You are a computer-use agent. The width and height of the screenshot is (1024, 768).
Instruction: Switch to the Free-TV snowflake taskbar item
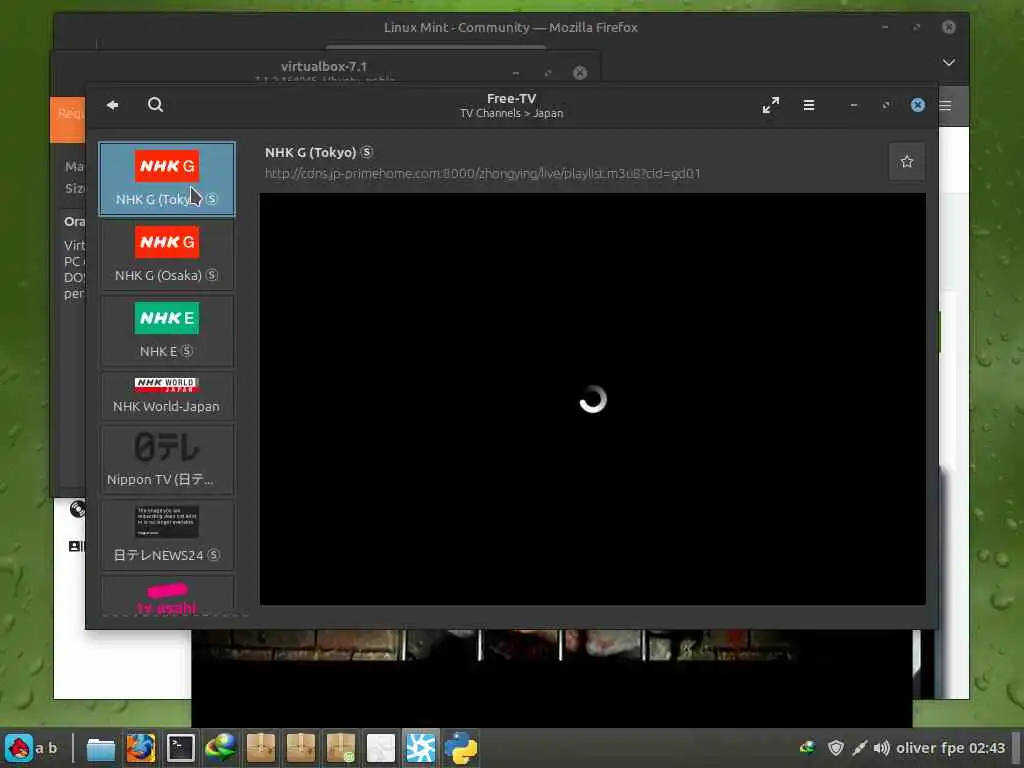coord(421,748)
